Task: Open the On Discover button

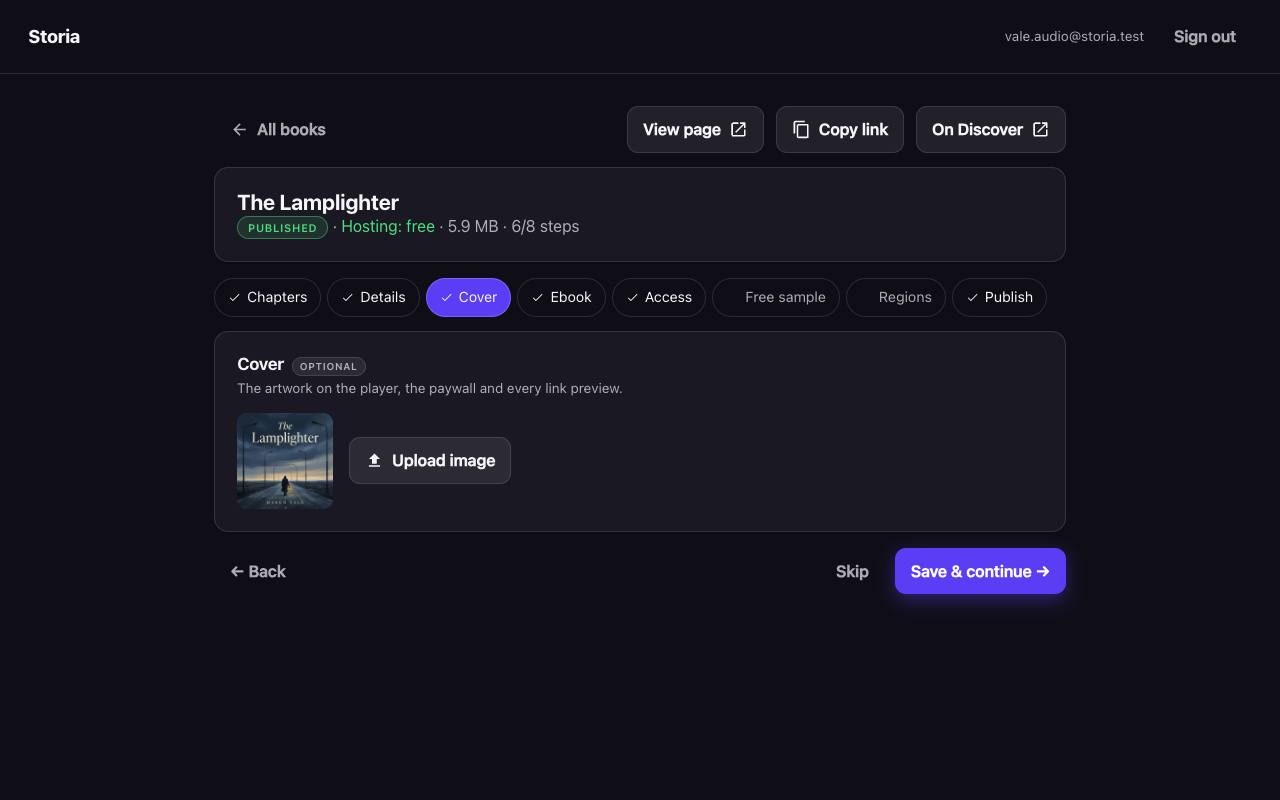Action: tap(991, 130)
